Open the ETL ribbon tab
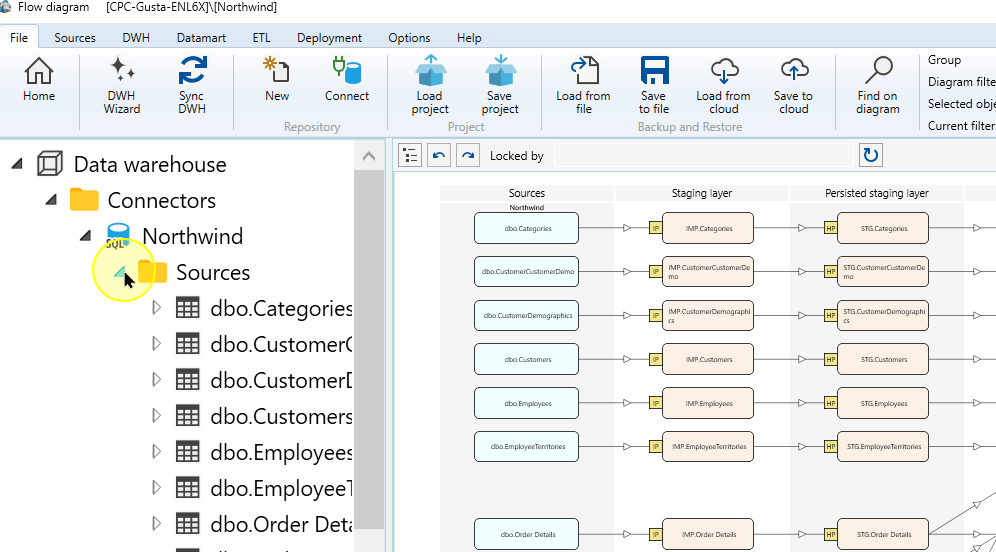Screen dimensions: 996x552 coord(261,37)
